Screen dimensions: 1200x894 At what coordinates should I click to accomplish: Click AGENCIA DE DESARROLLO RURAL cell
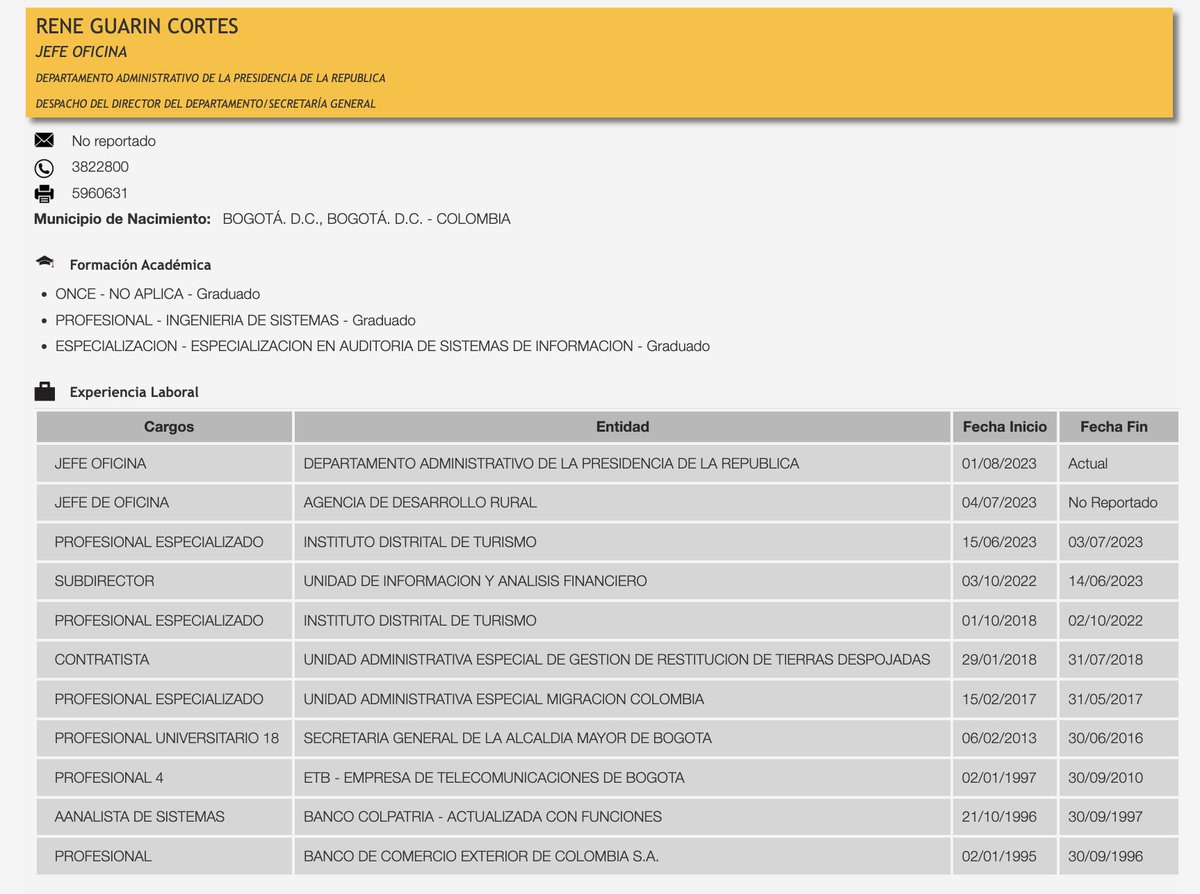click(622, 503)
